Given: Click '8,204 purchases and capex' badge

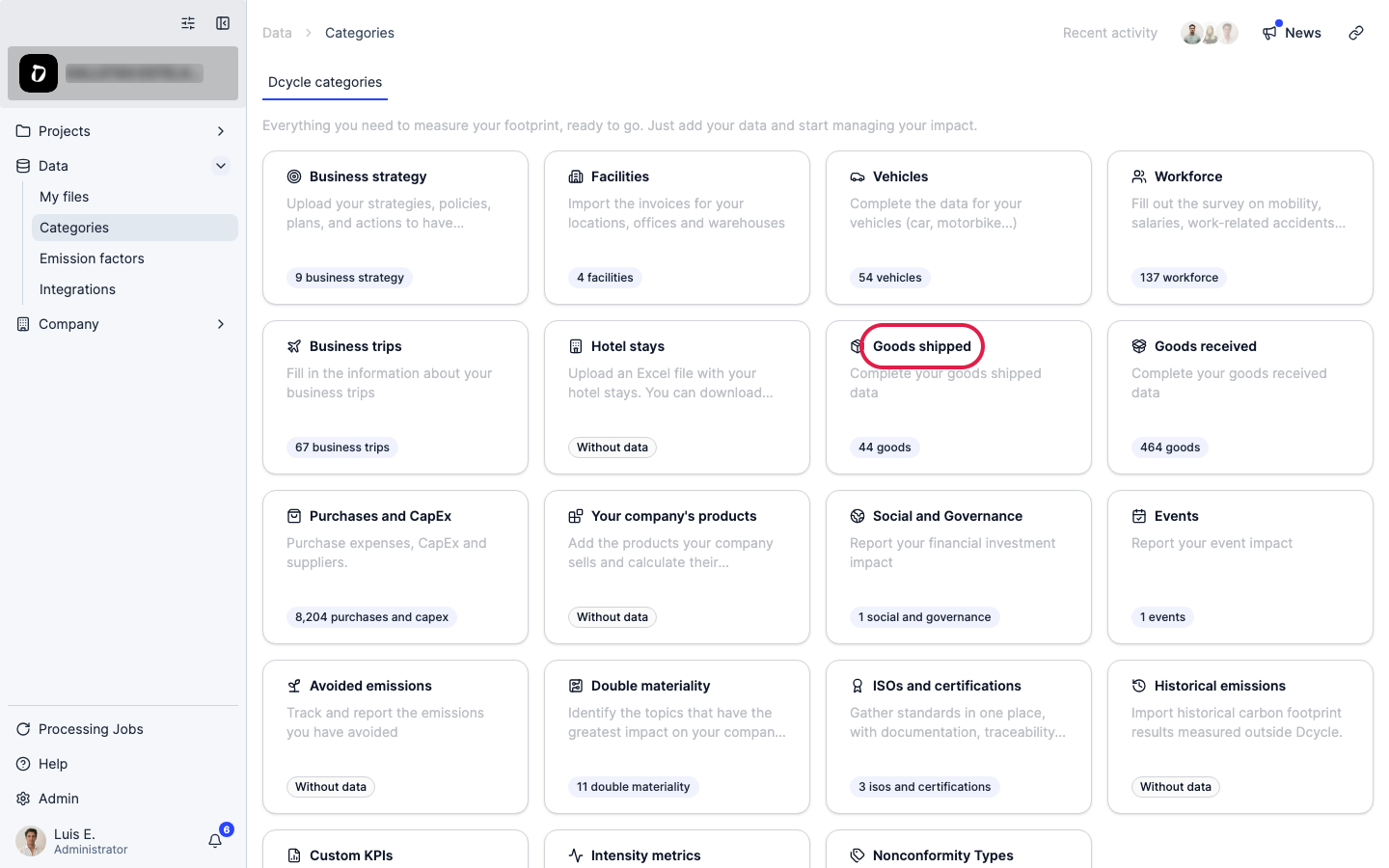Looking at the screenshot, I should click(371, 617).
